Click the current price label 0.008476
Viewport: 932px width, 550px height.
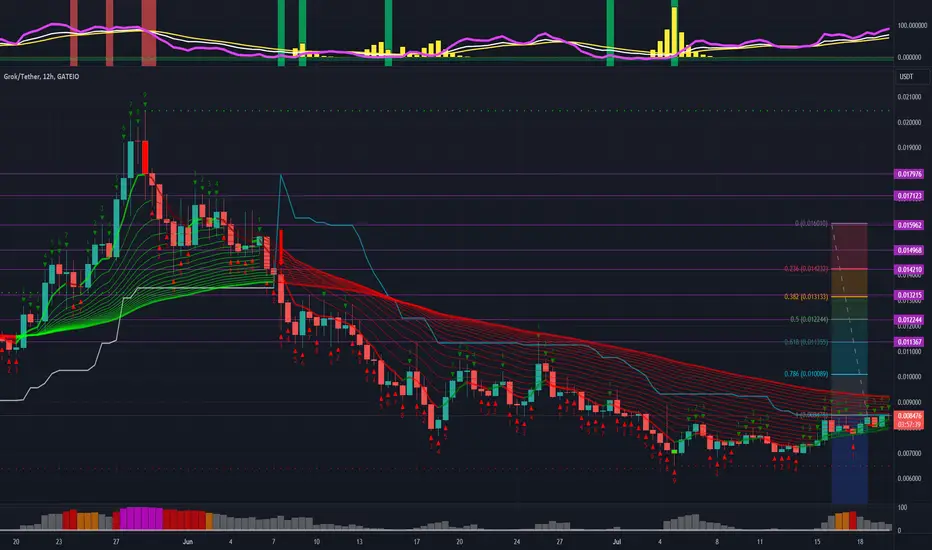[x=909, y=416]
